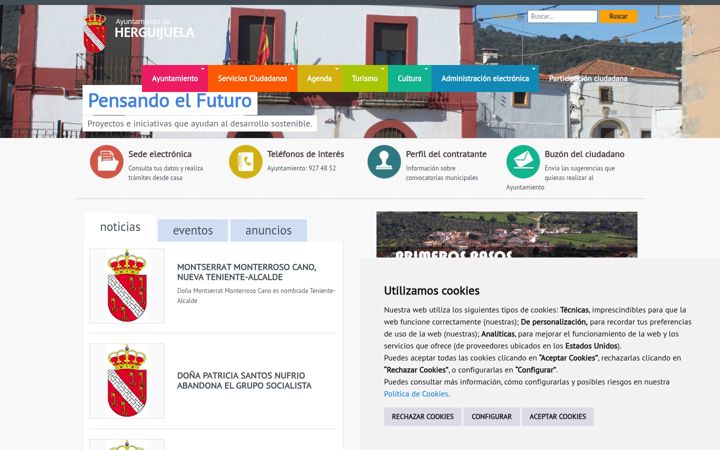
Task: Open the Servicios Ciudadanos menu
Action: click(253, 79)
